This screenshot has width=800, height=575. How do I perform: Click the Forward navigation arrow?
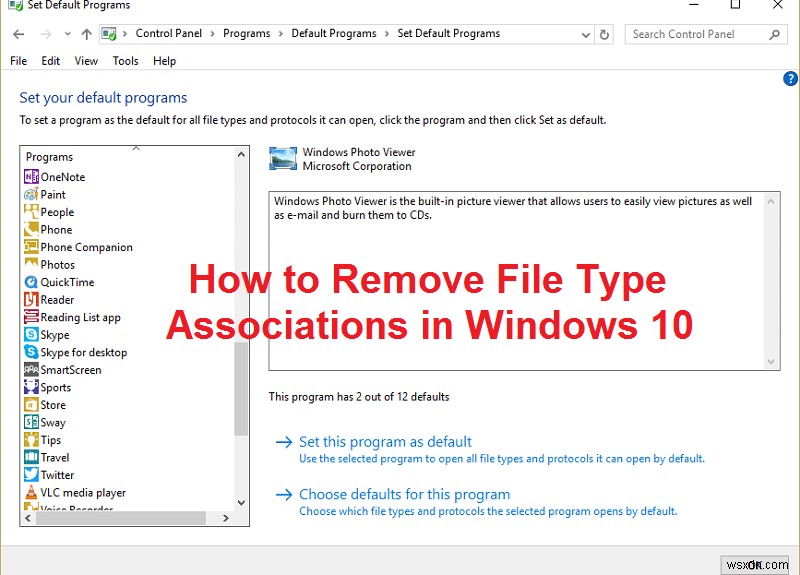[x=45, y=34]
